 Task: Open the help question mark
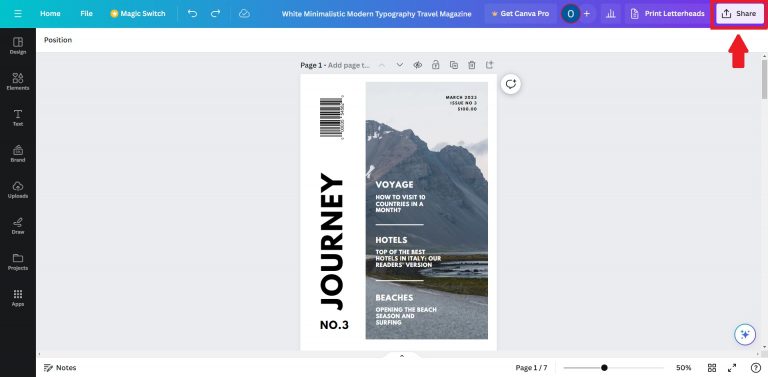[755, 368]
